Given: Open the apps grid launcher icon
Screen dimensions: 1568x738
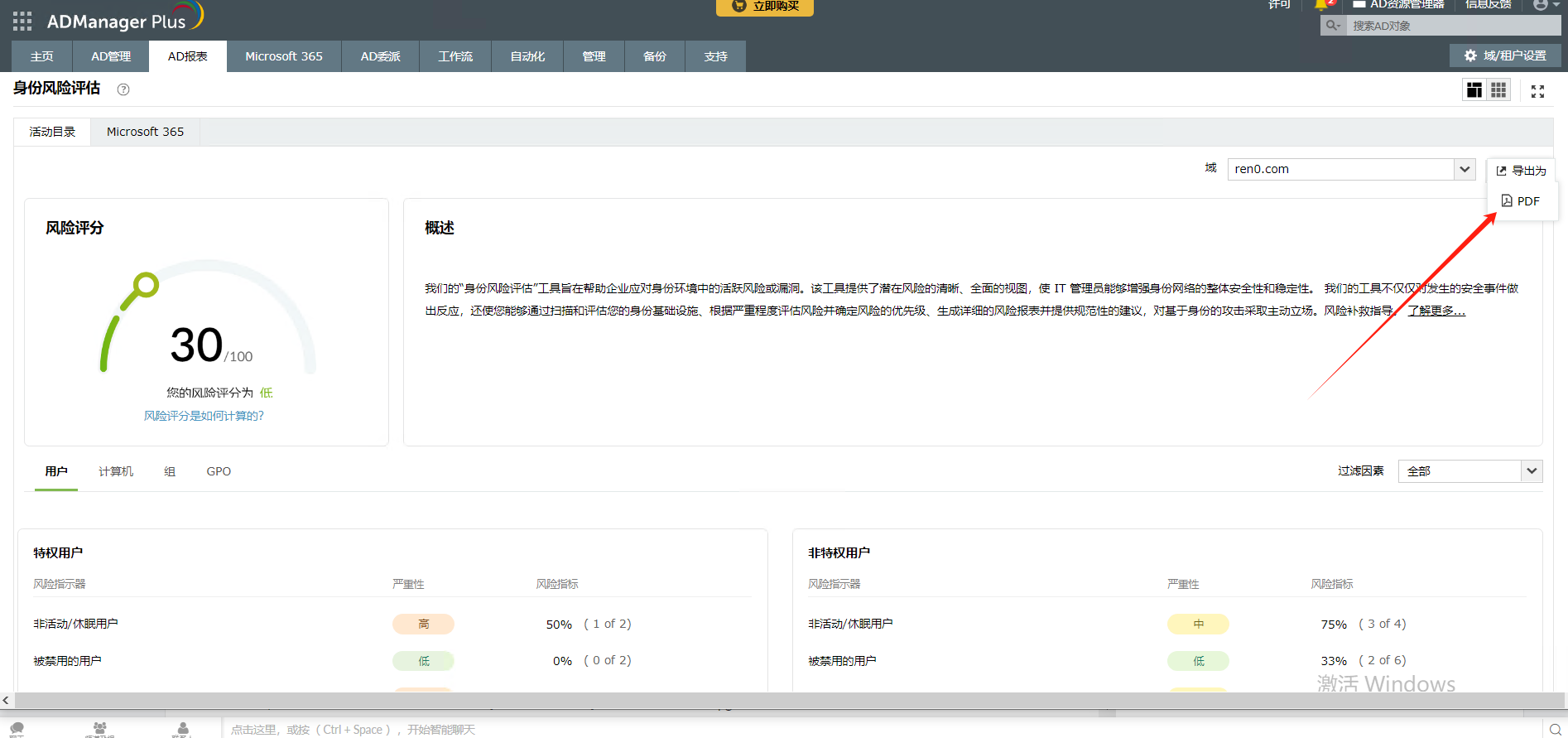Looking at the screenshot, I should 22,22.
